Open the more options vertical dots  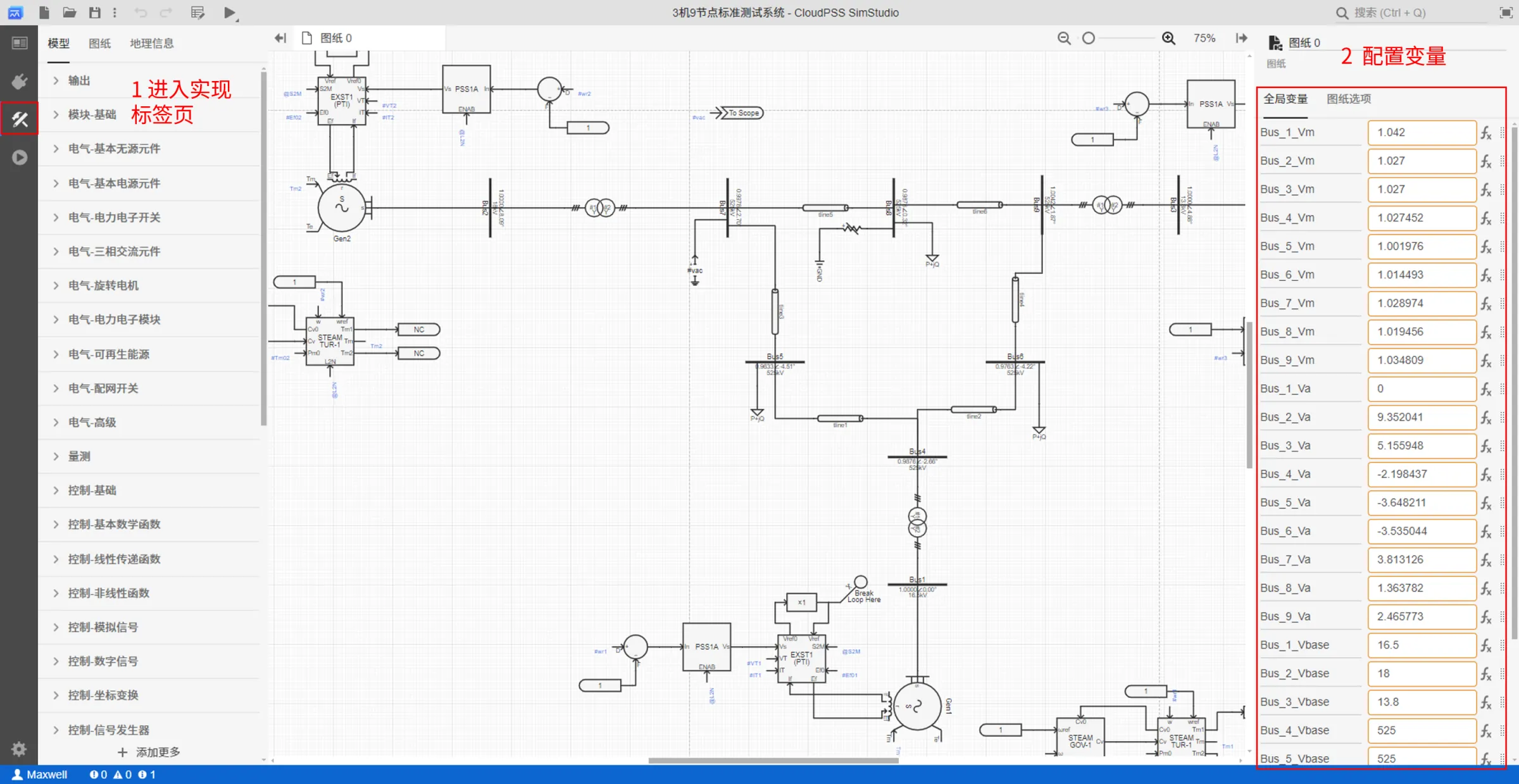pos(115,13)
